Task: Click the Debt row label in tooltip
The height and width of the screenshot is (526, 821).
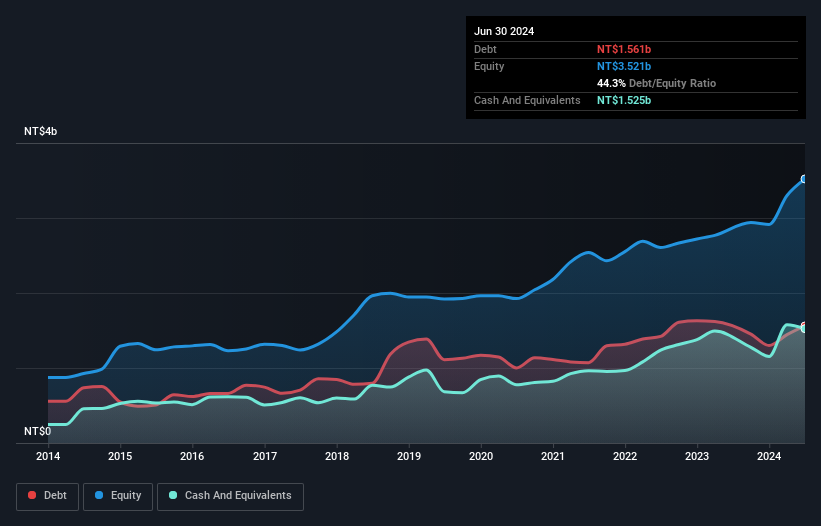Action: click(485, 49)
